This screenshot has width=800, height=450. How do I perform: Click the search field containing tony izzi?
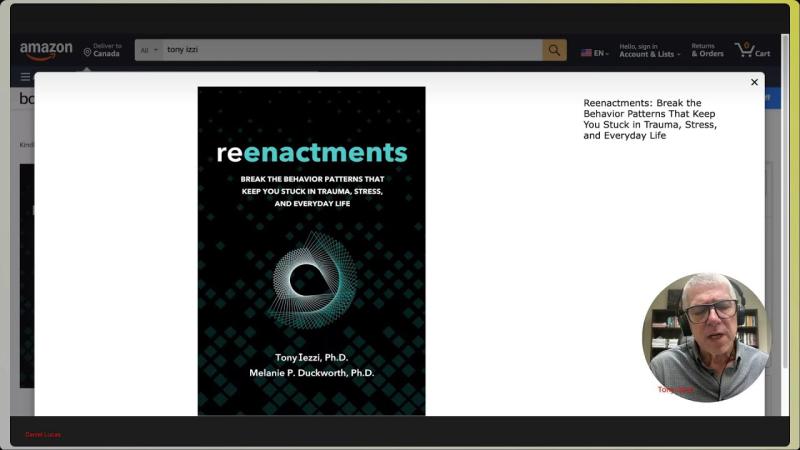coord(352,50)
